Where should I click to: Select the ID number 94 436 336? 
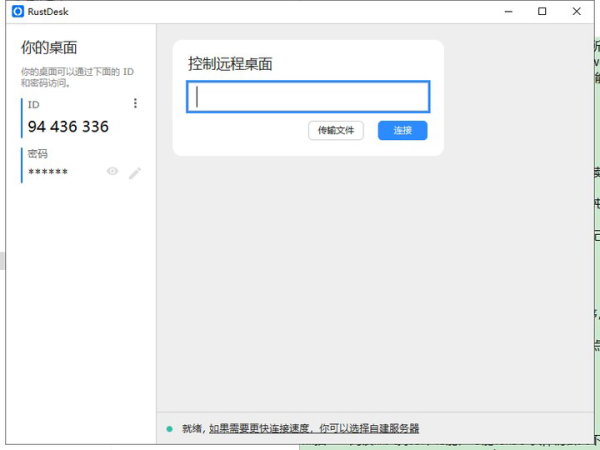[68, 127]
